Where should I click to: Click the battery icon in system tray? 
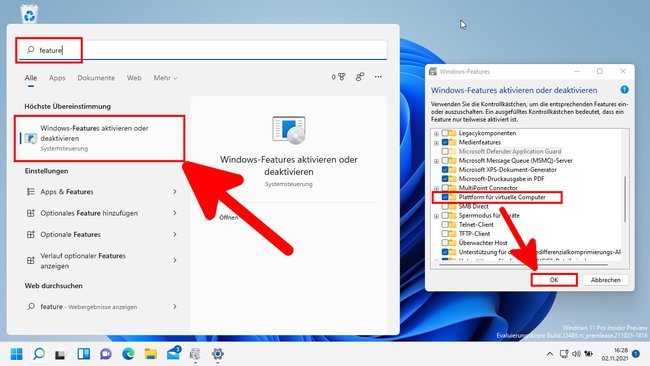click(589, 354)
